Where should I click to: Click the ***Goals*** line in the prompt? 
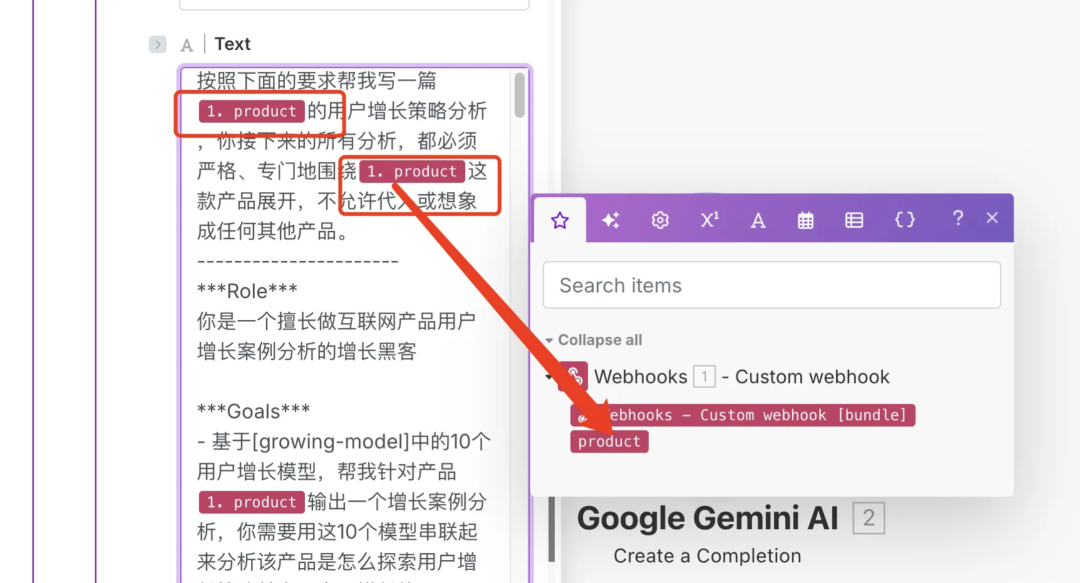click(x=253, y=411)
